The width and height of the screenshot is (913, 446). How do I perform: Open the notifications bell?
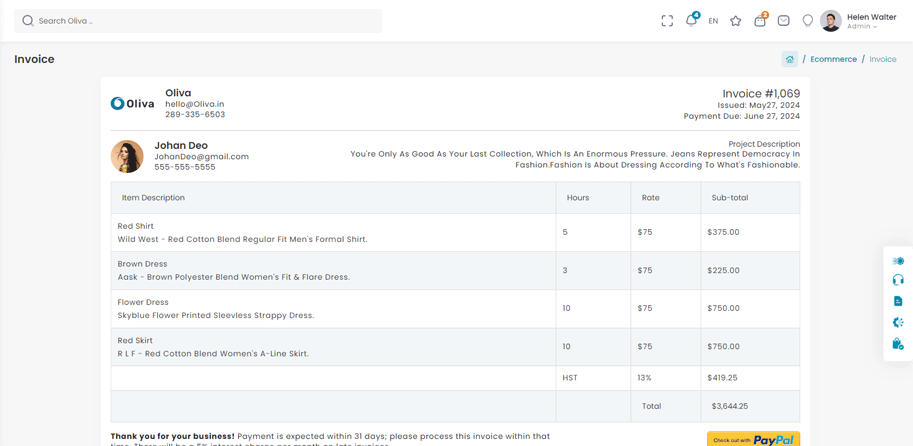691,21
